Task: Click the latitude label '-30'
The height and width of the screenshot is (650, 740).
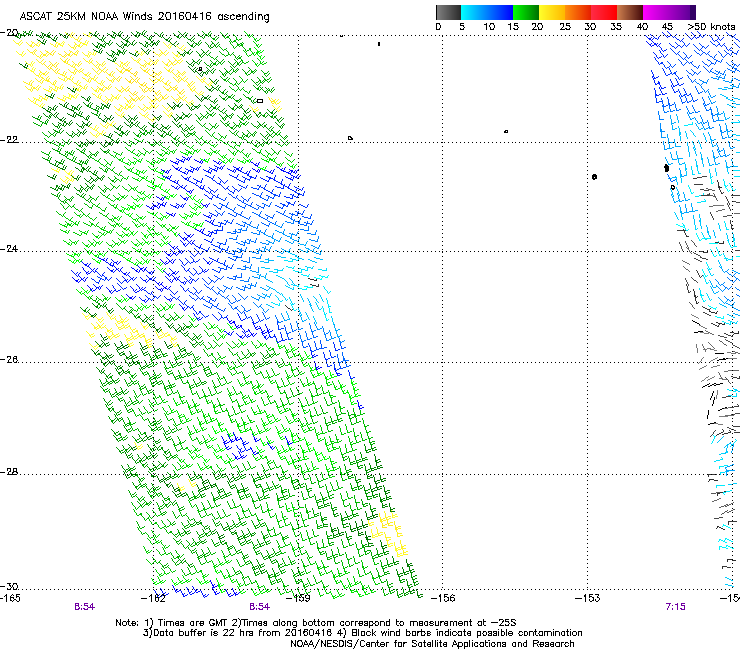Action: (9, 586)
